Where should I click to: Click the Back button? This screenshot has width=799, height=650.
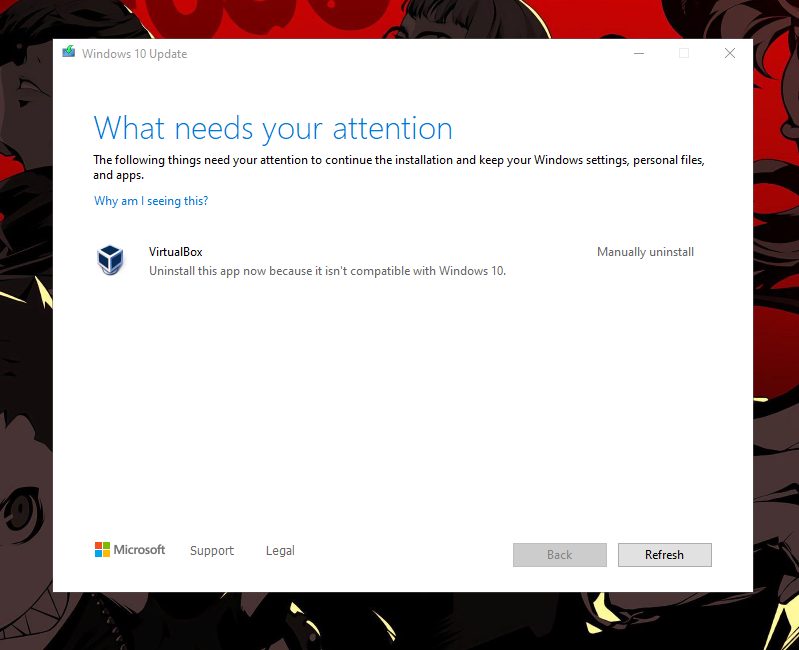[560, 555]
